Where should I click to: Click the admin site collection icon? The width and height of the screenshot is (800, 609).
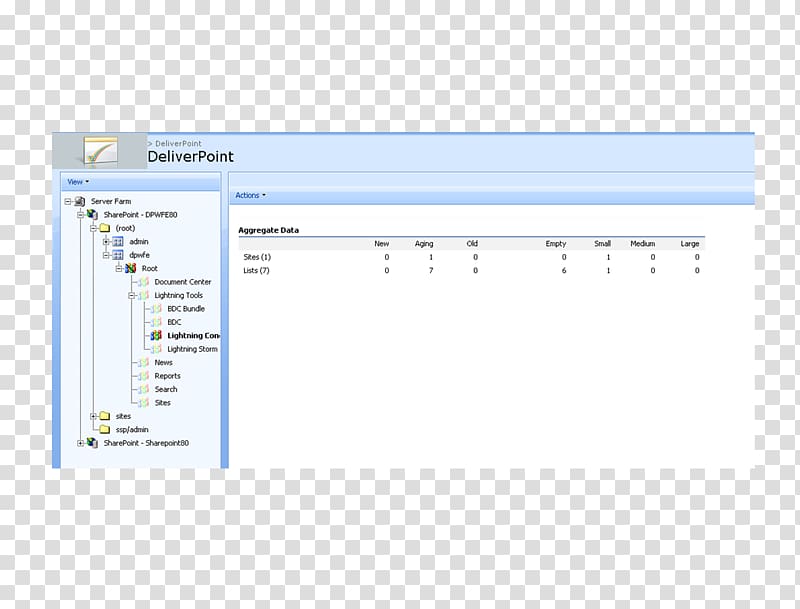118,241
